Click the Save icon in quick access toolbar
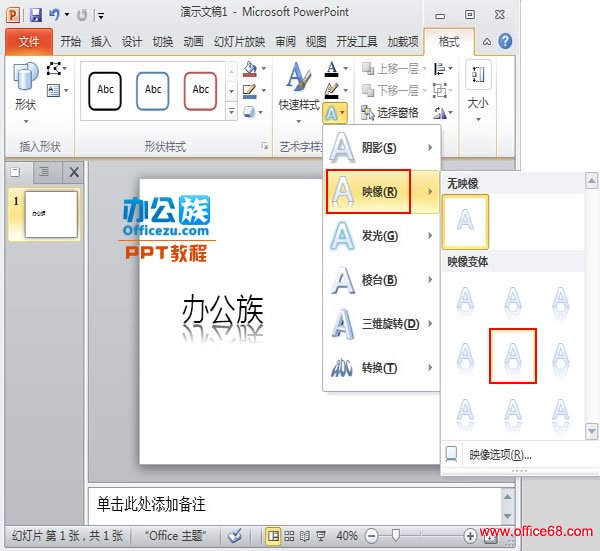This screenshot has height=551, width=600. click(36, 15)
